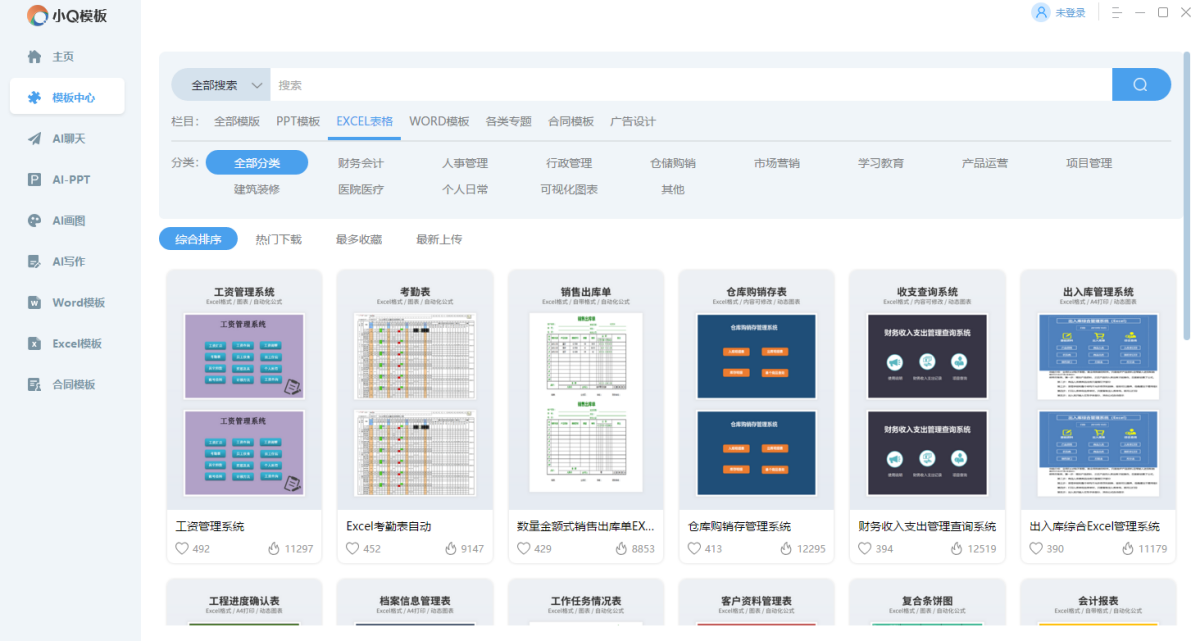Filter by 财务会计 category
The image size is (1200, 641).
click(361, 163)
